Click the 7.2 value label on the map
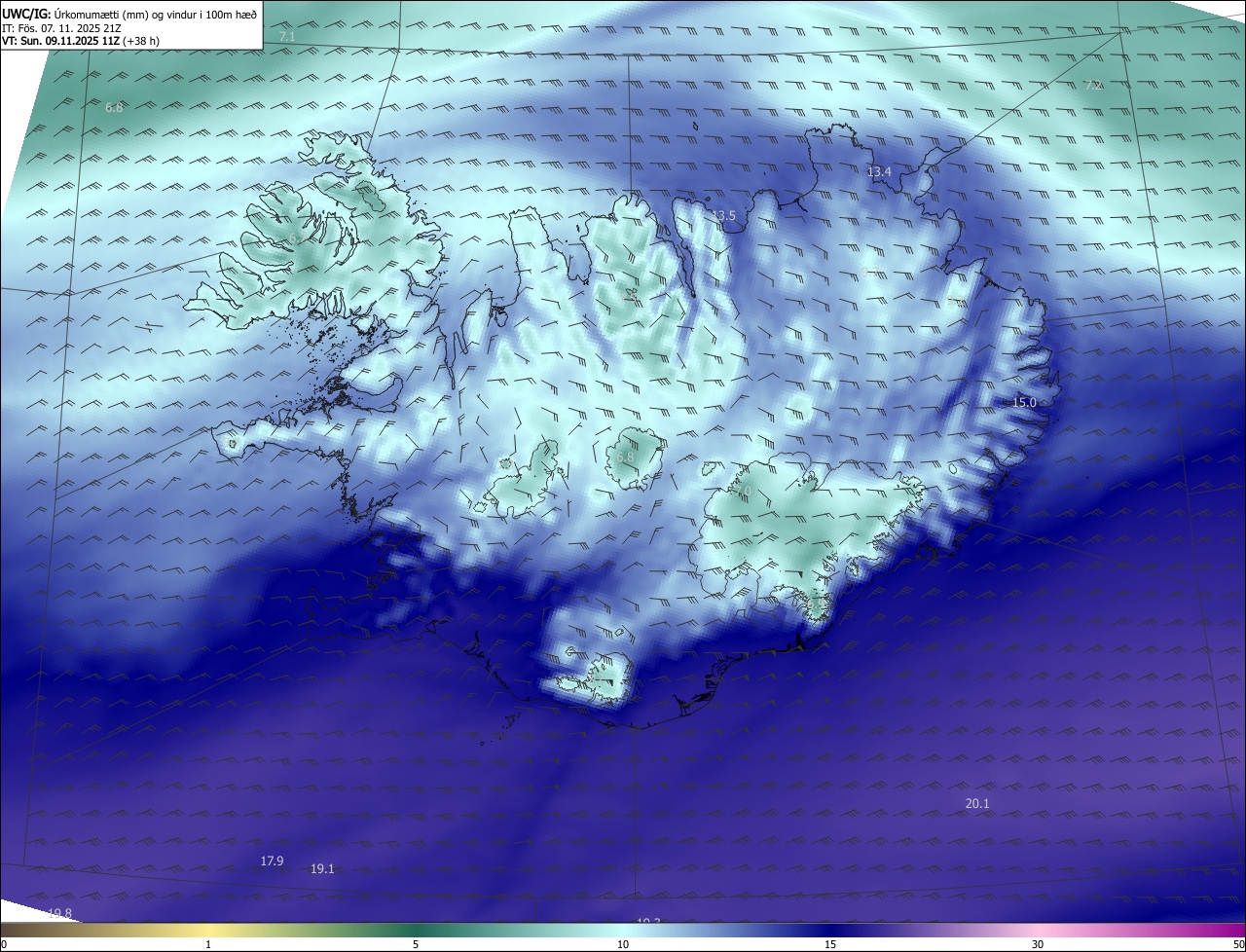The width and height of the screenshot is (1246, 952). pos(1093,85)
